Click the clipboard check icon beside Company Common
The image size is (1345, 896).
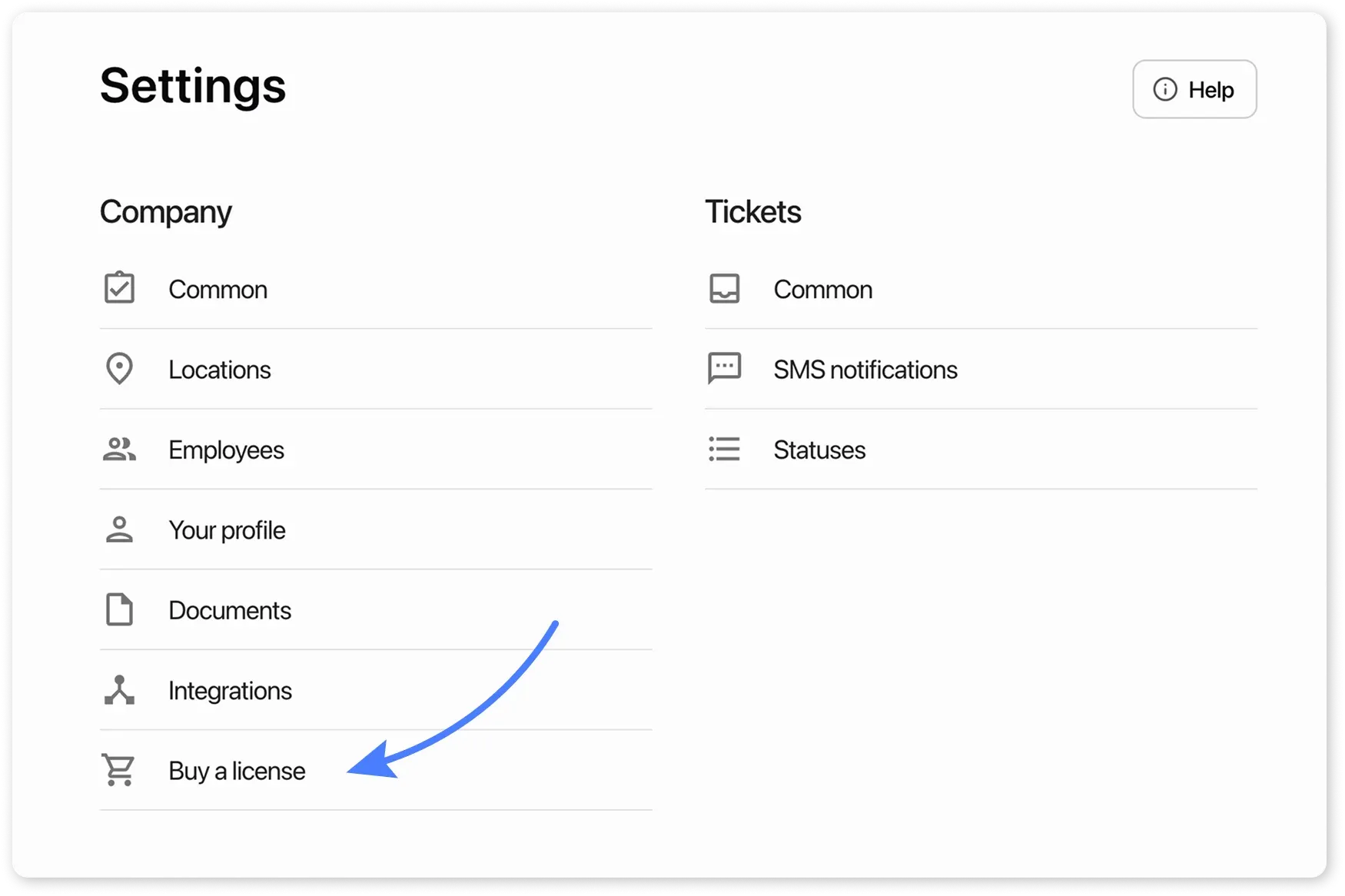(119, 289)
